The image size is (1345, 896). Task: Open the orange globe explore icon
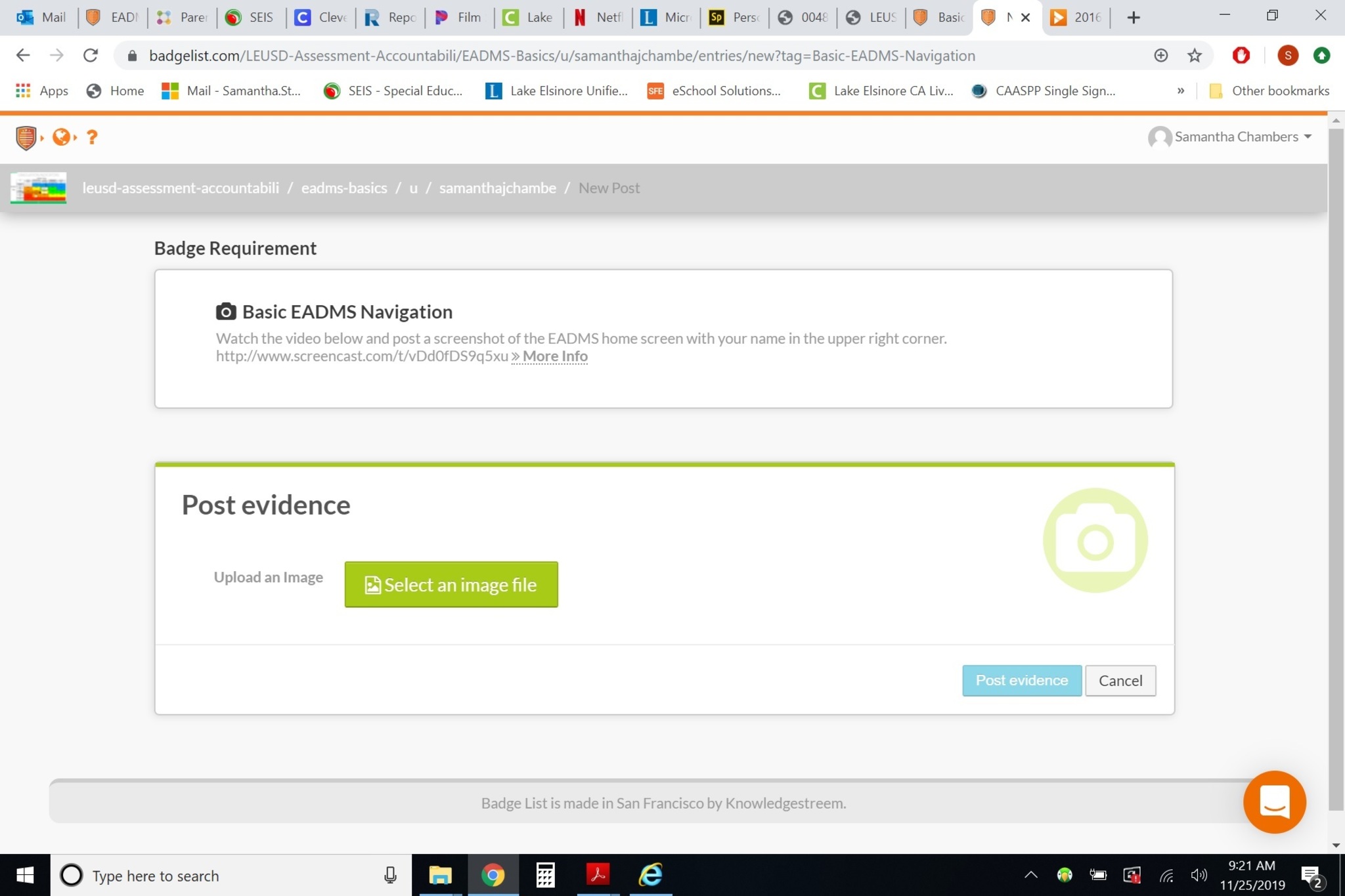point(61,137)
